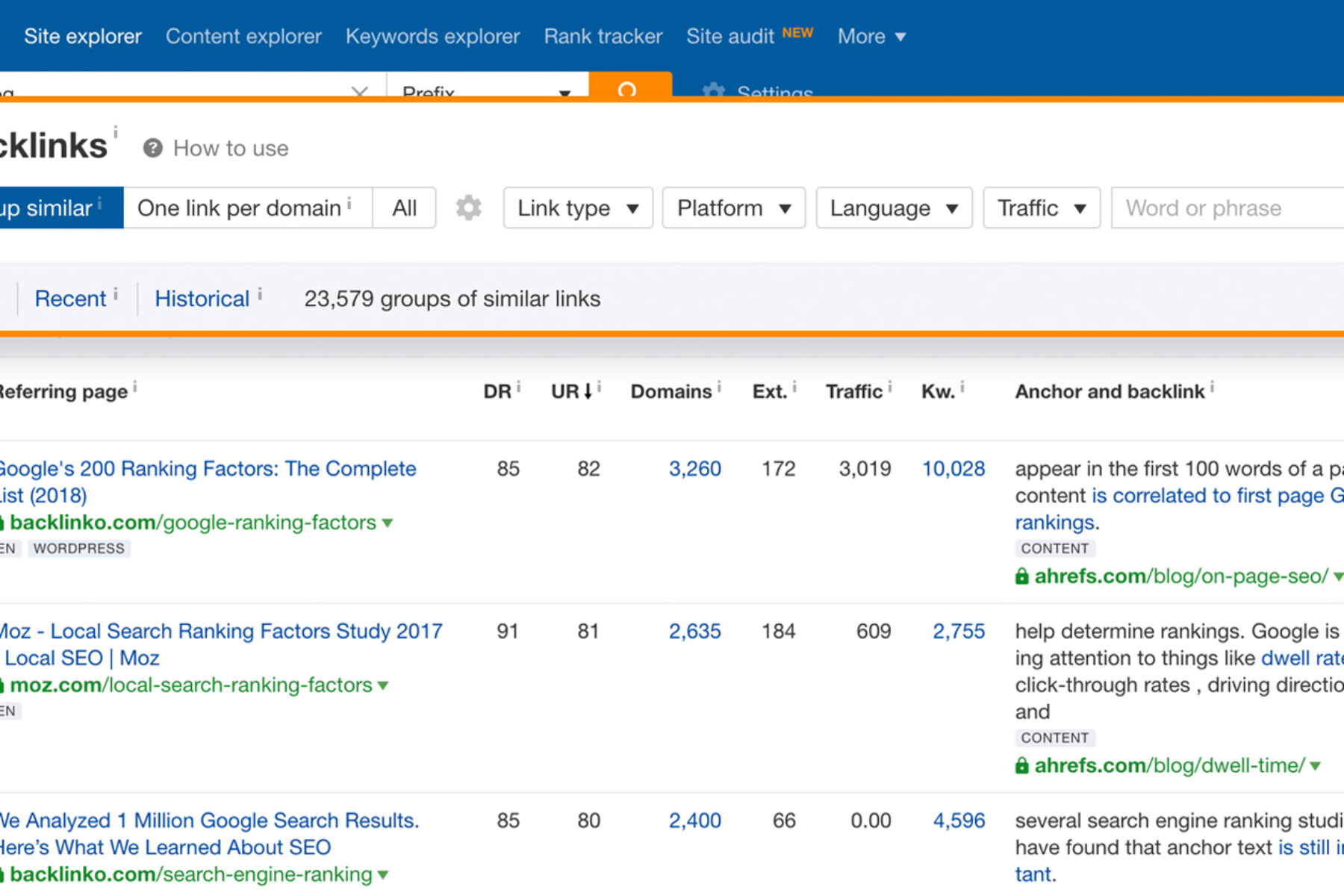Select the Group similar mode
This screenshot has height=896, width=1344.
click(x=61, y=208)
